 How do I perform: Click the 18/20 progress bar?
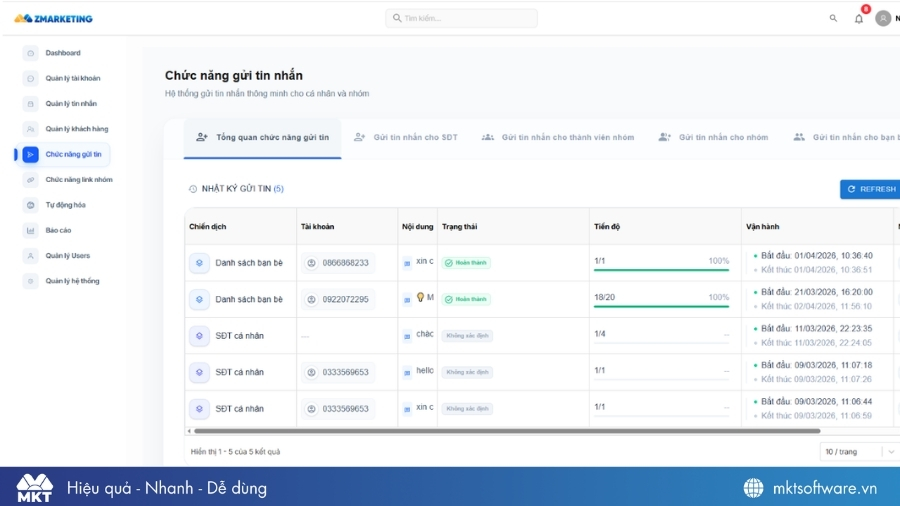(x=661, y=306)
